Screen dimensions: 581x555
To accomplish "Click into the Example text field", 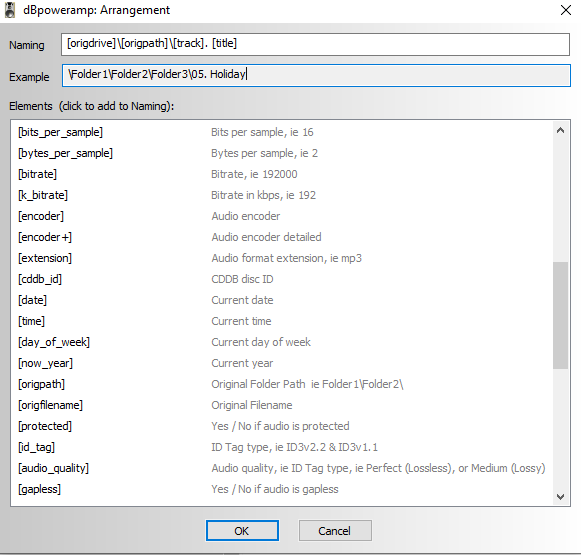I will point(316,75).
